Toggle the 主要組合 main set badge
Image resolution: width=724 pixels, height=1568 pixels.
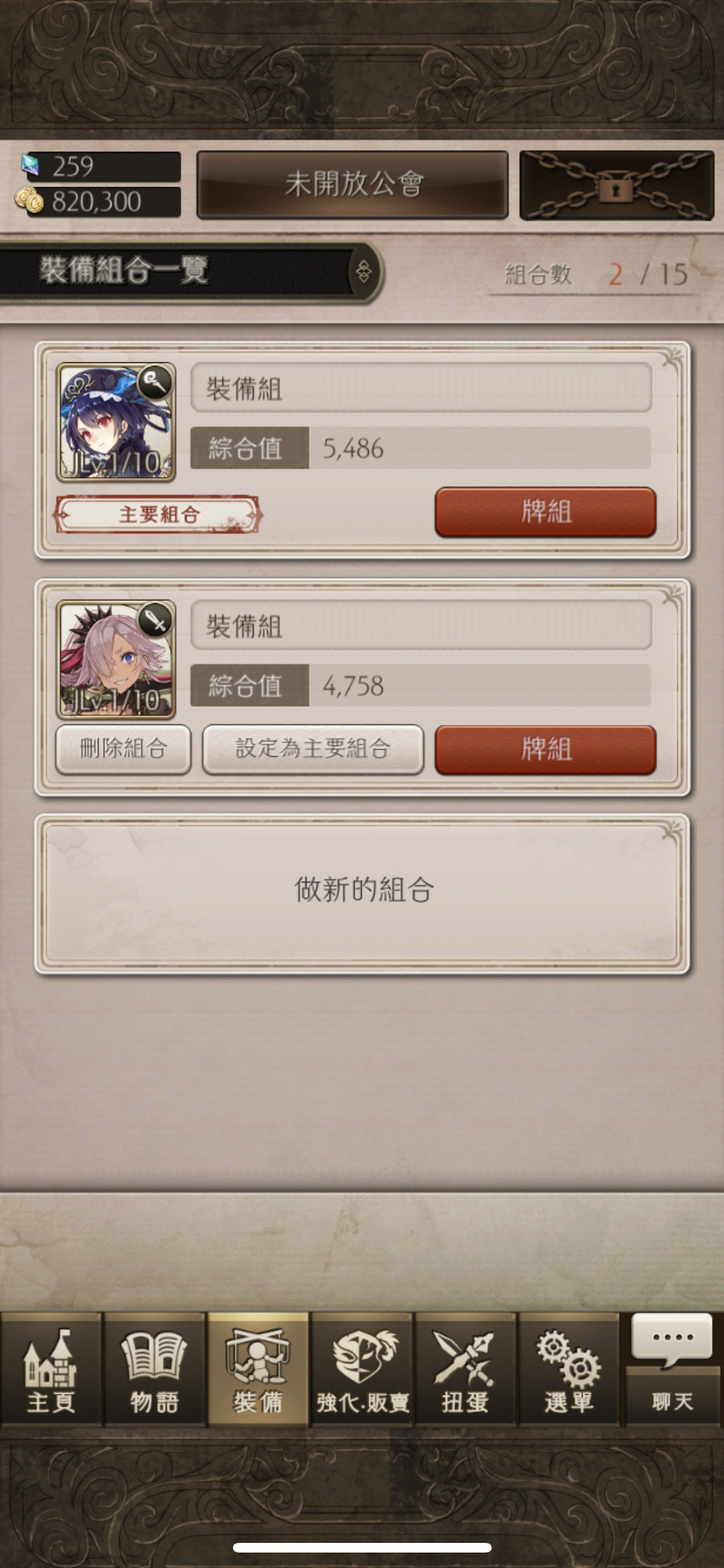(x=158, y=514)
